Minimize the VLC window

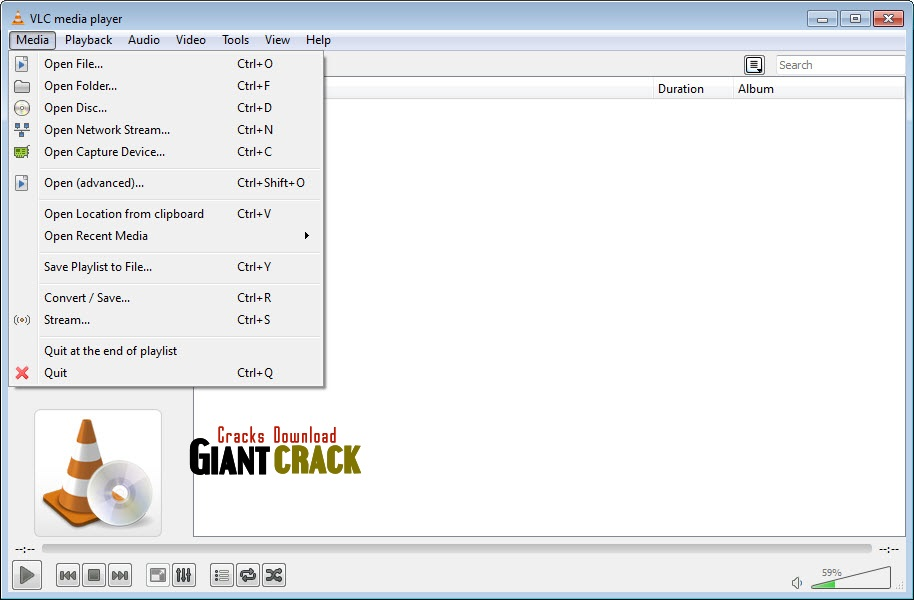(x=822, y=19)
